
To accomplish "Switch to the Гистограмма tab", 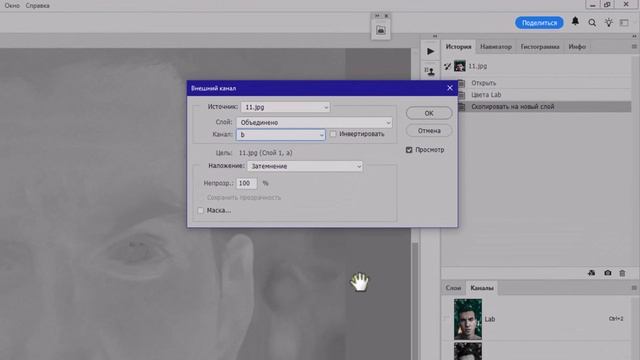I will coord(540,47).
